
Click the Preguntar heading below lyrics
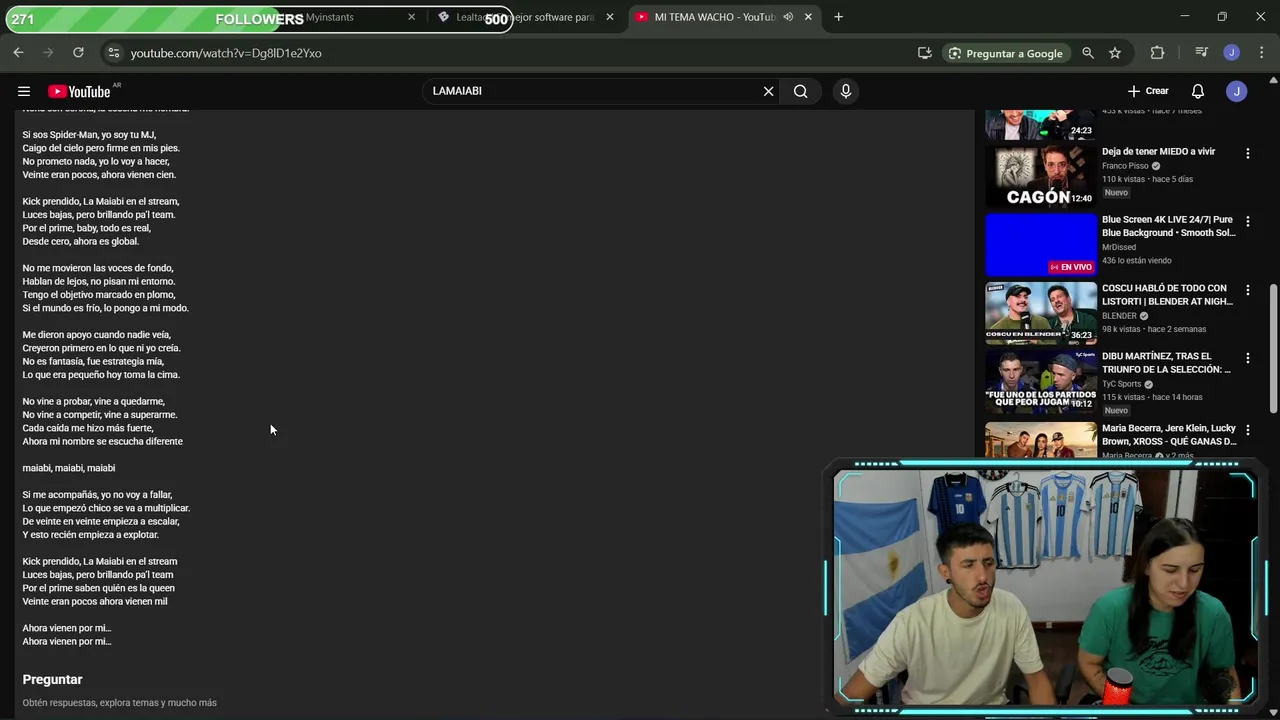[x=52, y=679]
